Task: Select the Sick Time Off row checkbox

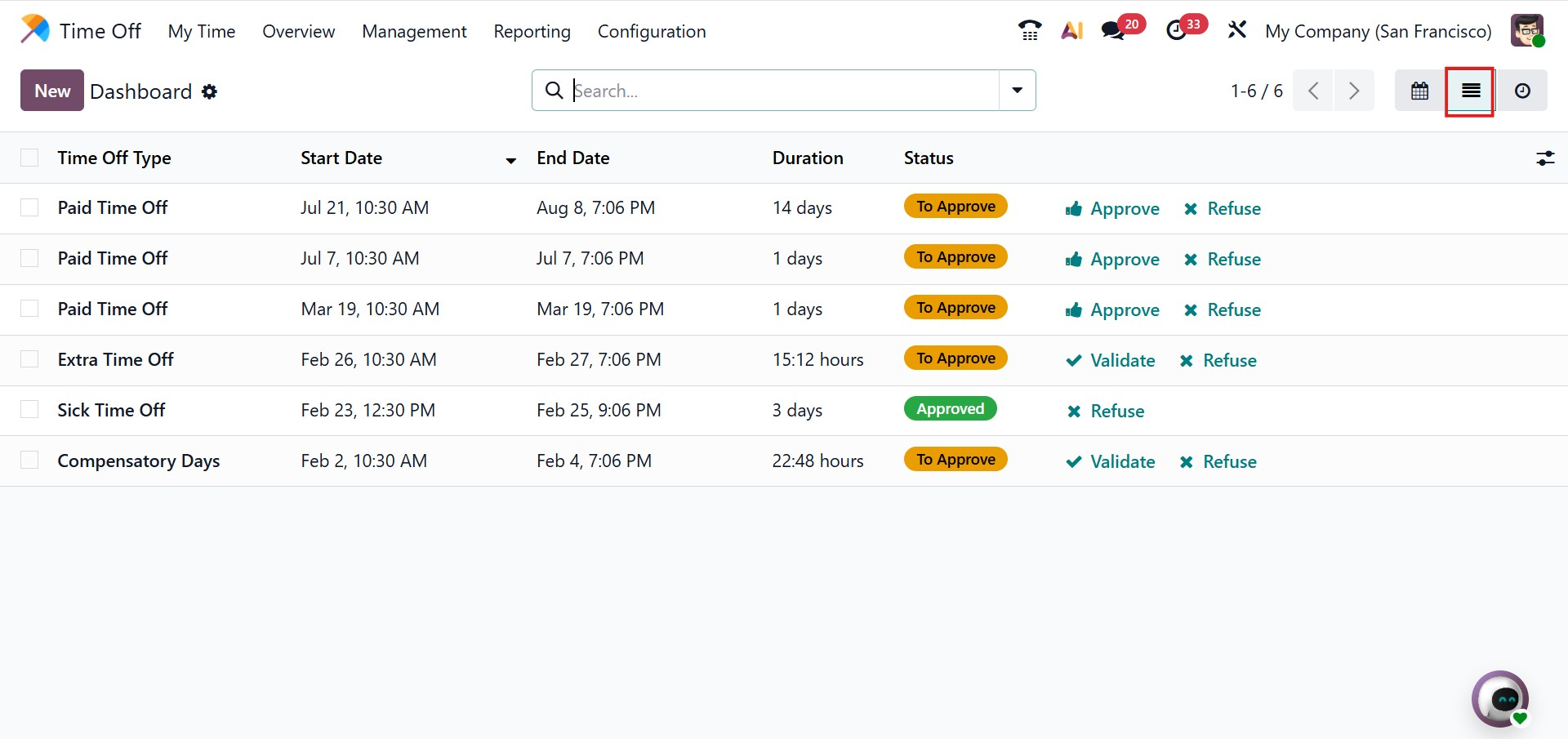Action: click(29, 410)
